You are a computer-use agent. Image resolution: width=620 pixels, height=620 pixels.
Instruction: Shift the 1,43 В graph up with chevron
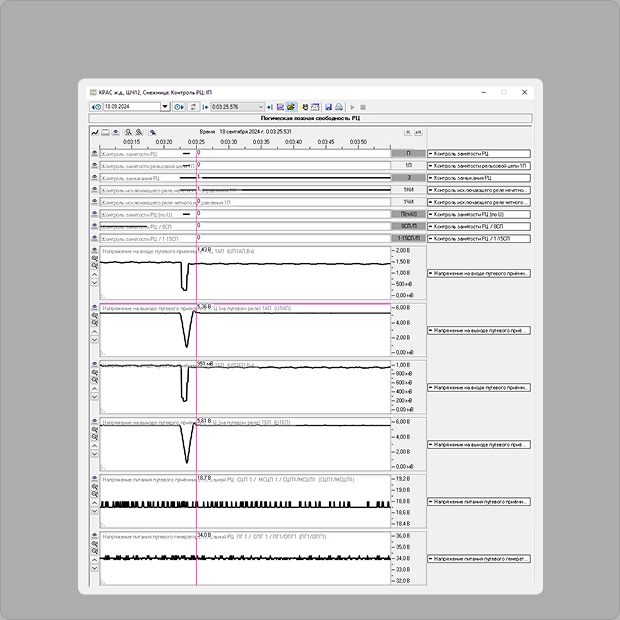(x=95, y=274)
